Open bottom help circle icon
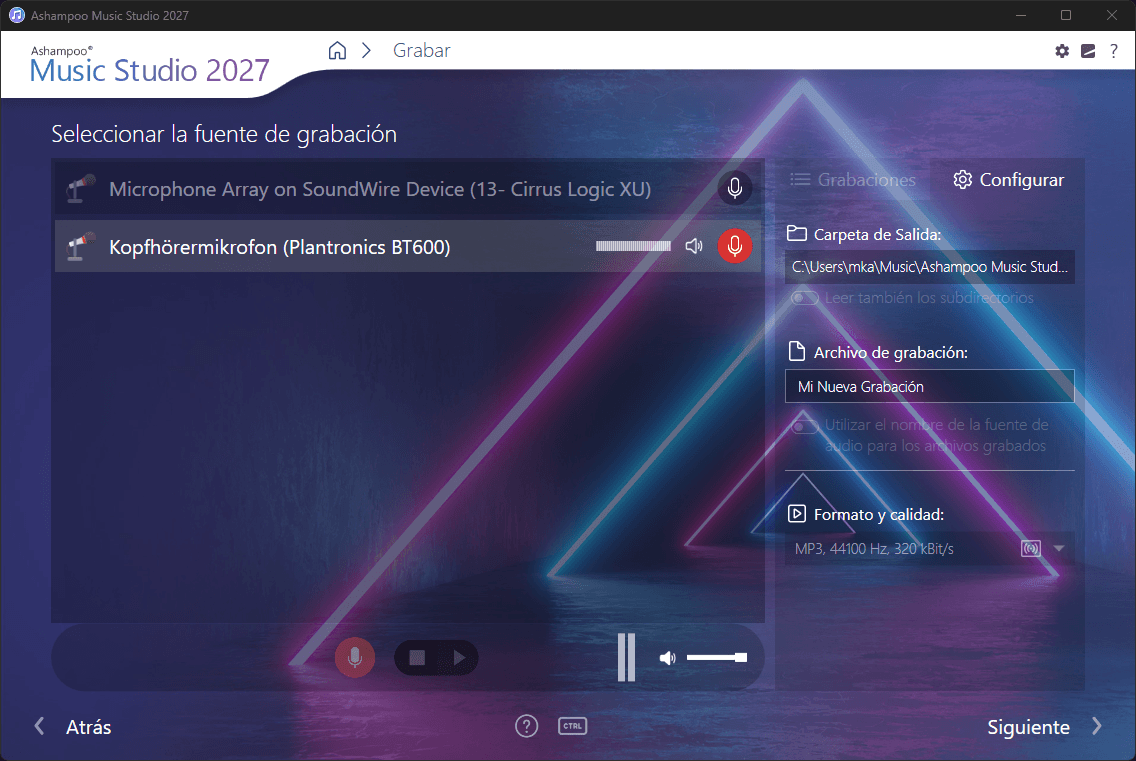The image size is (1136, 761). tap(527, 725)
